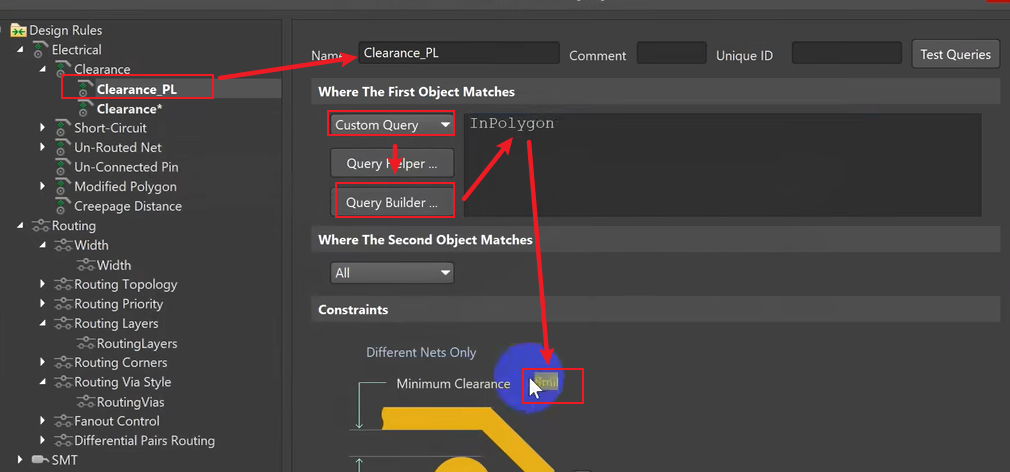
Task: Click the Minimum Clearance label
Action: (x=453, y=384)
